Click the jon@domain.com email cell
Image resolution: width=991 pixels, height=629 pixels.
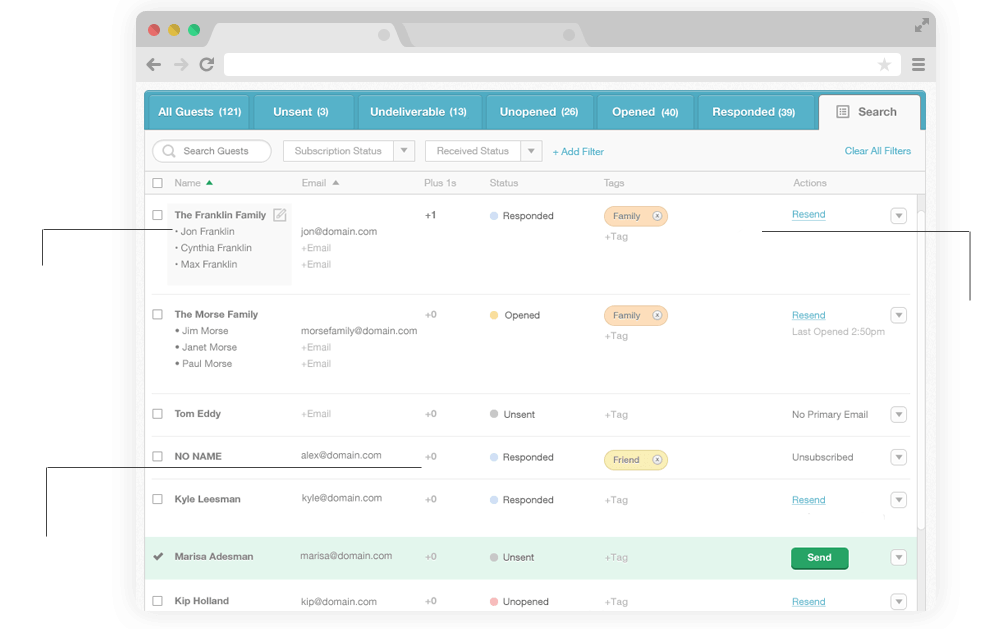[339, 231]
